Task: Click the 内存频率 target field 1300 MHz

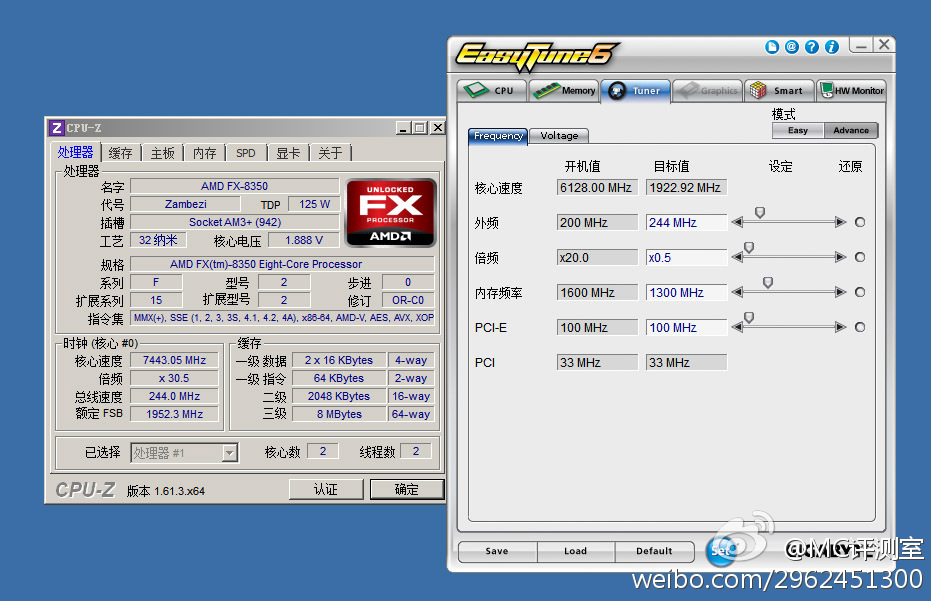Action: (x=686, y=293)
